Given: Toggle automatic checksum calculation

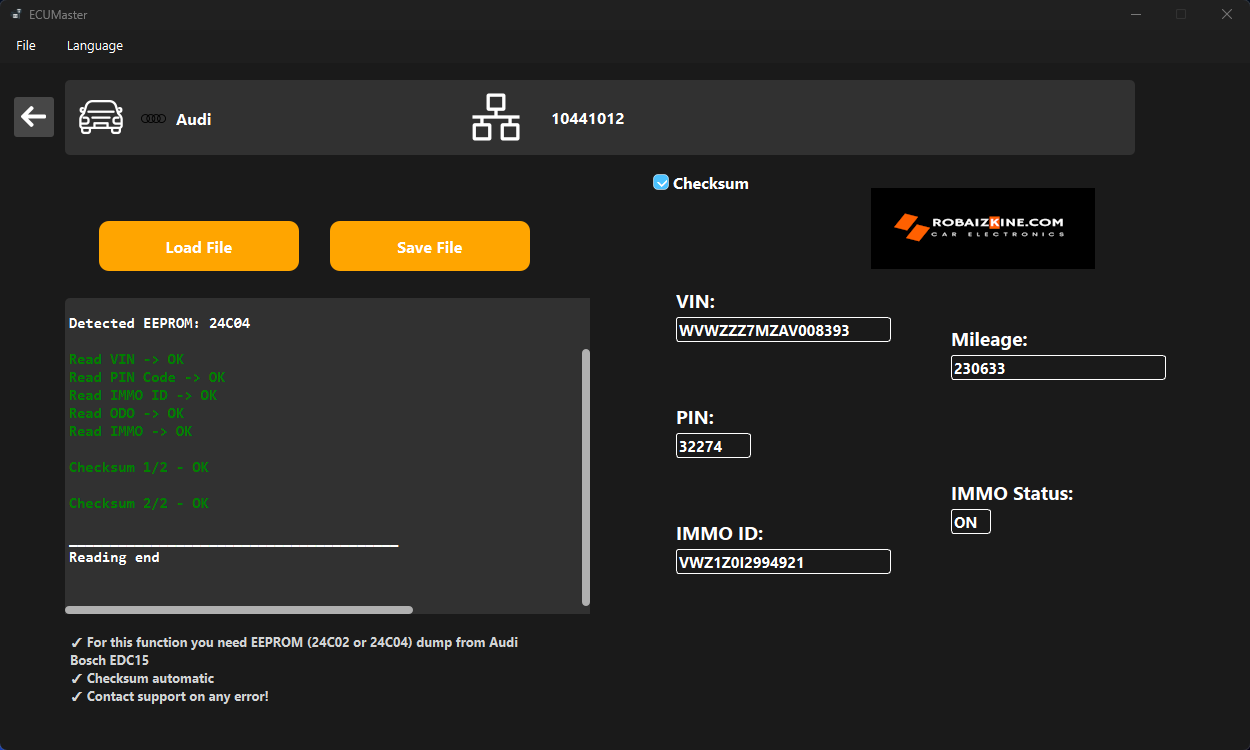Looking at the screenshot, I should point(660,182).
